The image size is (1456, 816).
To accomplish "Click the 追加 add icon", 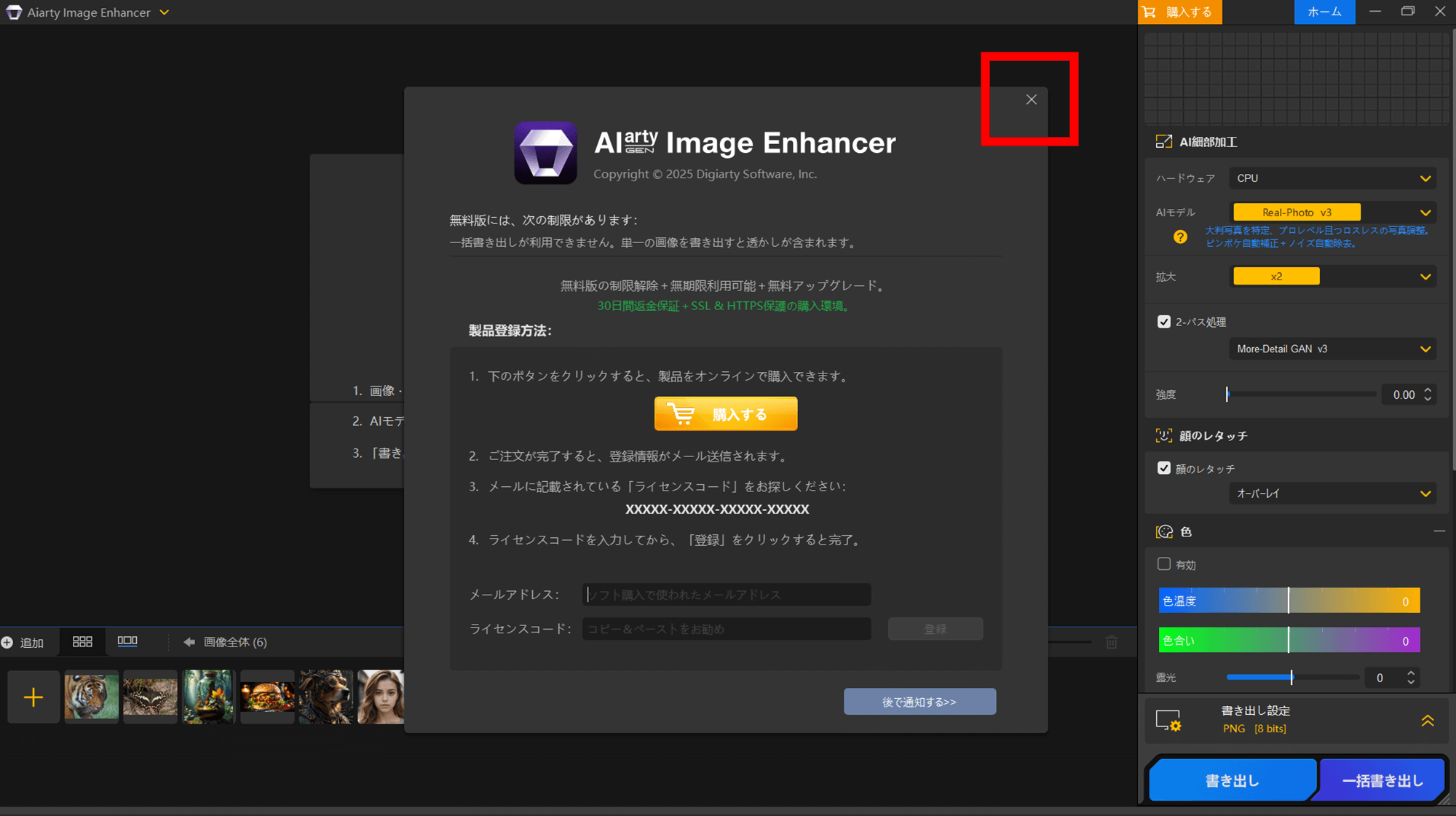I will [x=7, y=642].
